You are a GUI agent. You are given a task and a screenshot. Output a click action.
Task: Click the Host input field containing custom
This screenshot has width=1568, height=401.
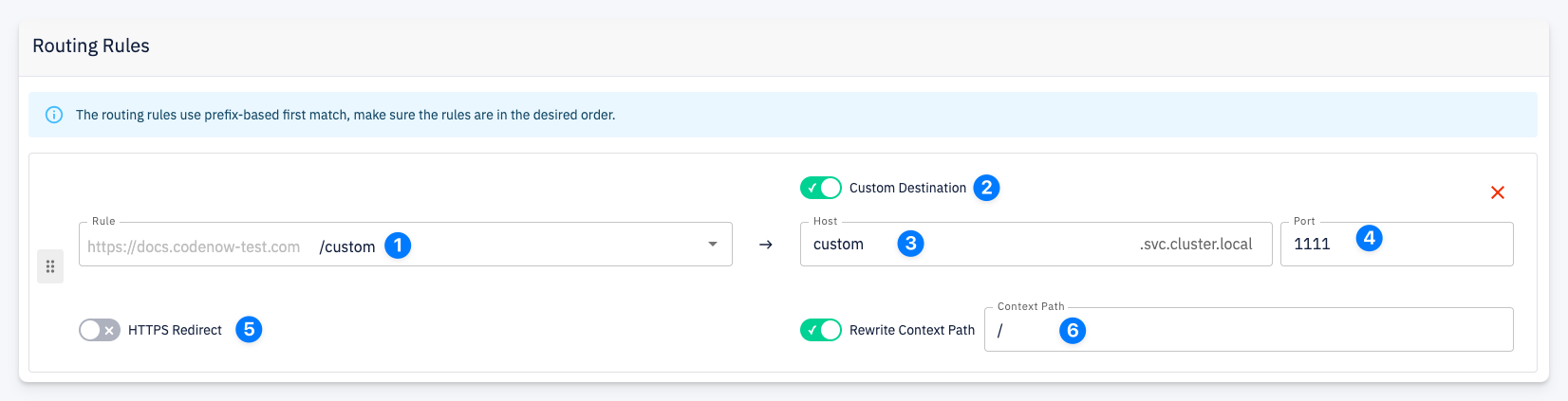tap(1036, 245)
